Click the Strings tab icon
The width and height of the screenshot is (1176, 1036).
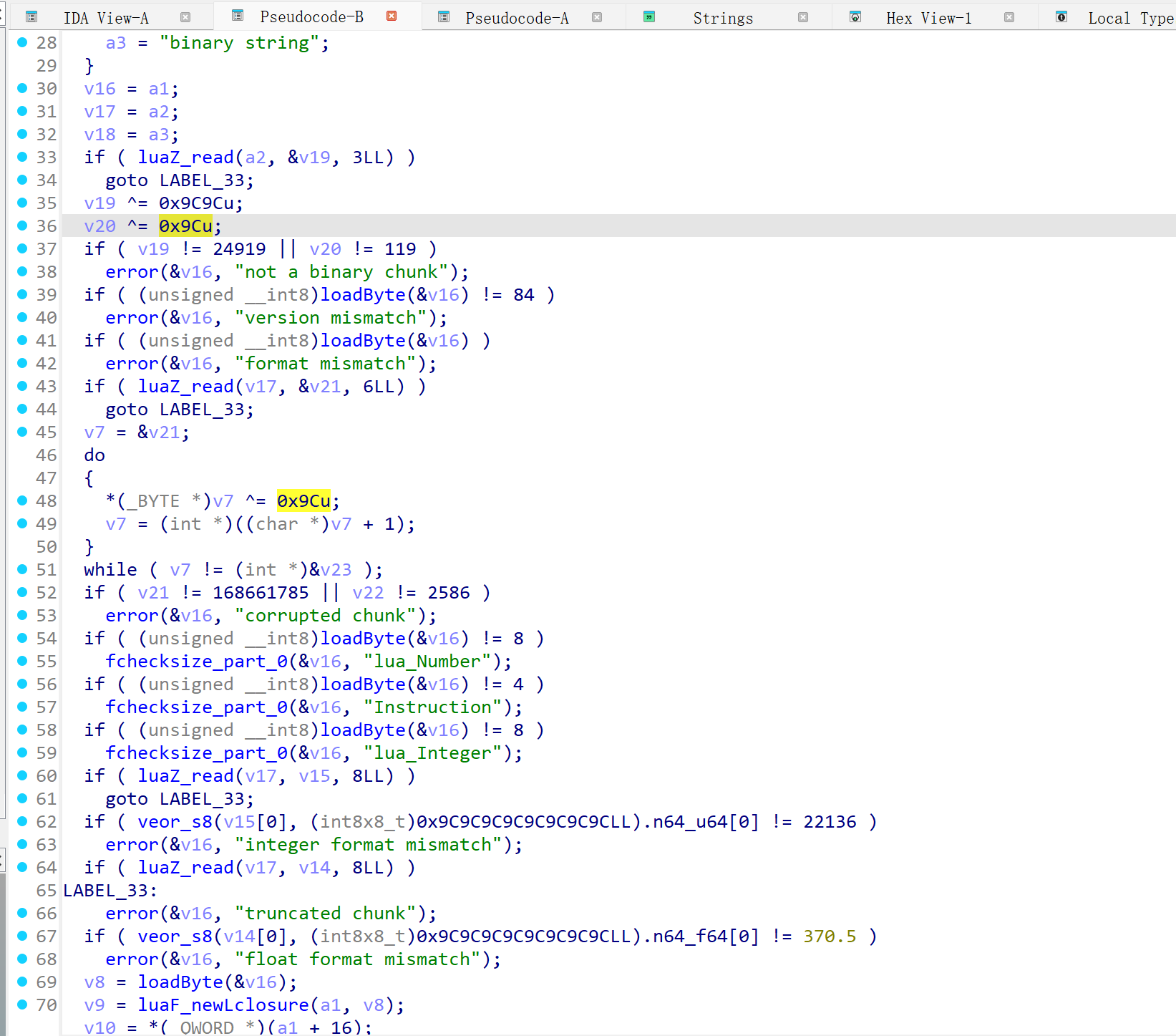coord(649,17)
